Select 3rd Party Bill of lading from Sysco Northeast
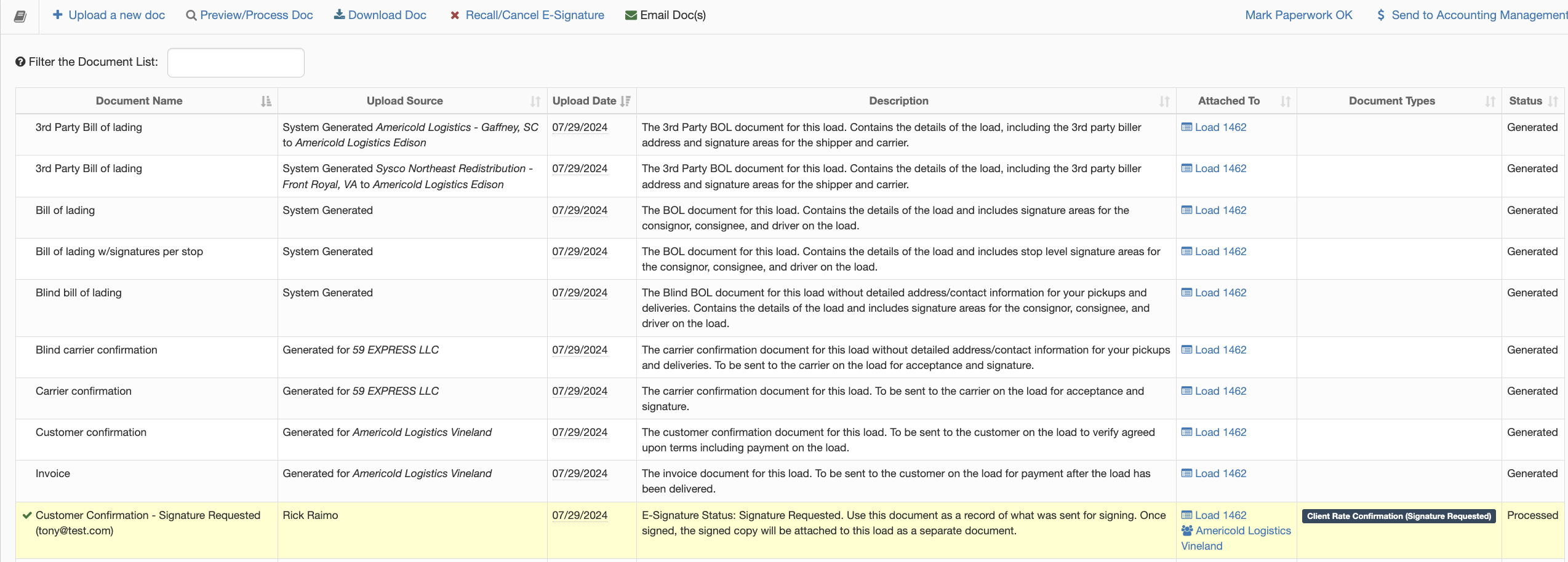This screenshot has height=562, width=1568. [x=790, y=176]
